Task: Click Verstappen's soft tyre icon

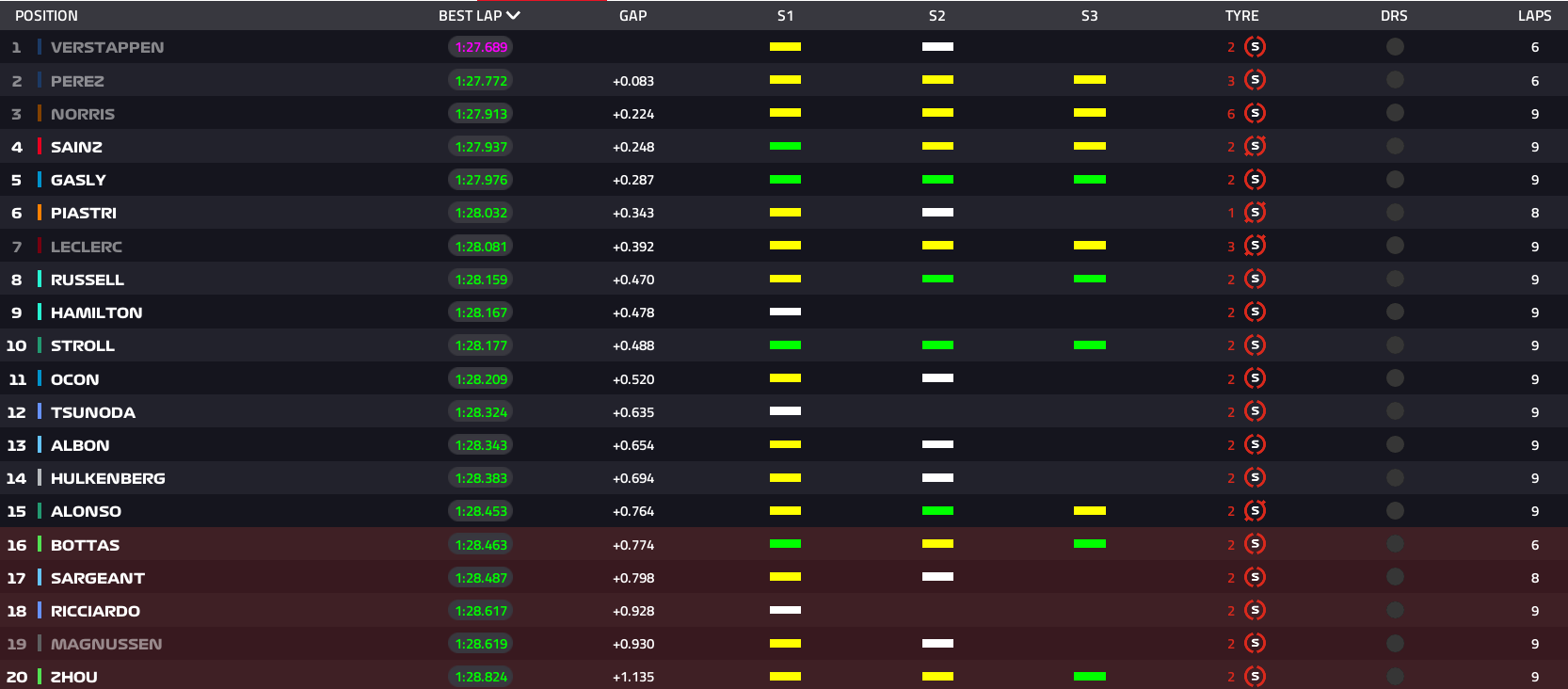Action: pyautogui.click(x=1255, y=47)
